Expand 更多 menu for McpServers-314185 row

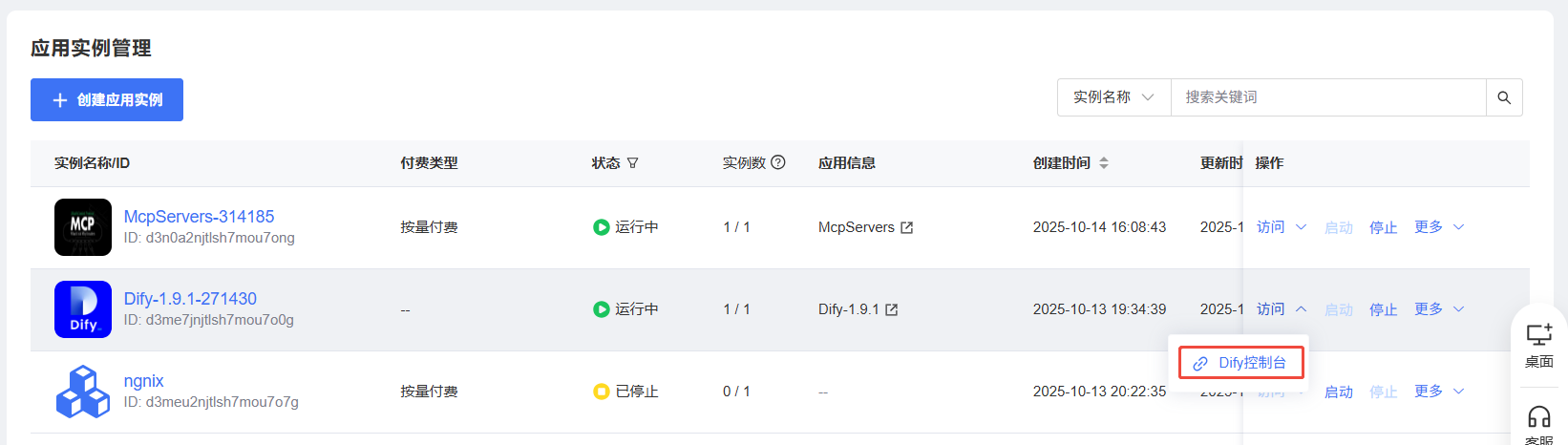click(1439, 227)
